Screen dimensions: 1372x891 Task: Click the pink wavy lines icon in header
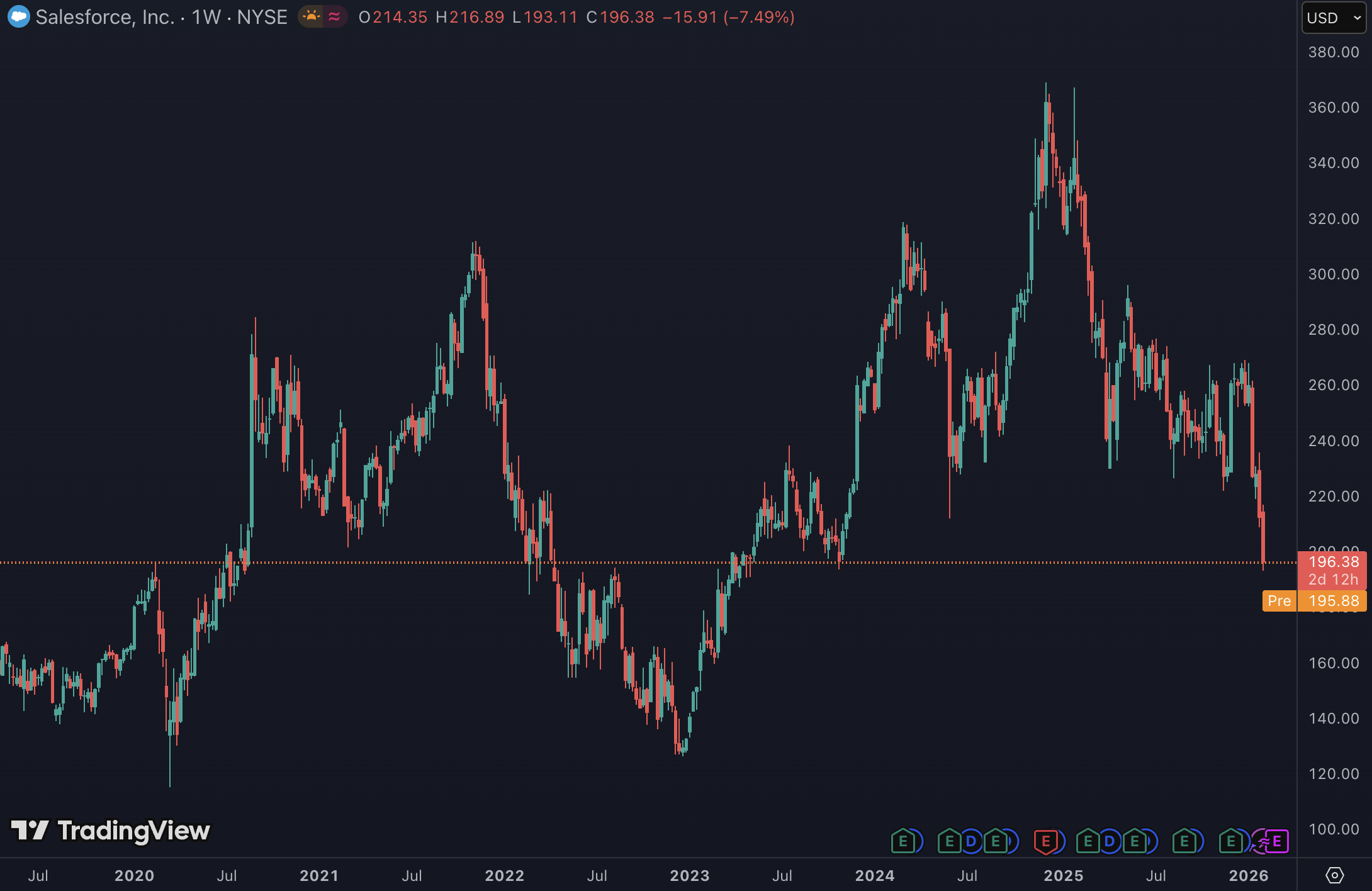coord(335,17)
